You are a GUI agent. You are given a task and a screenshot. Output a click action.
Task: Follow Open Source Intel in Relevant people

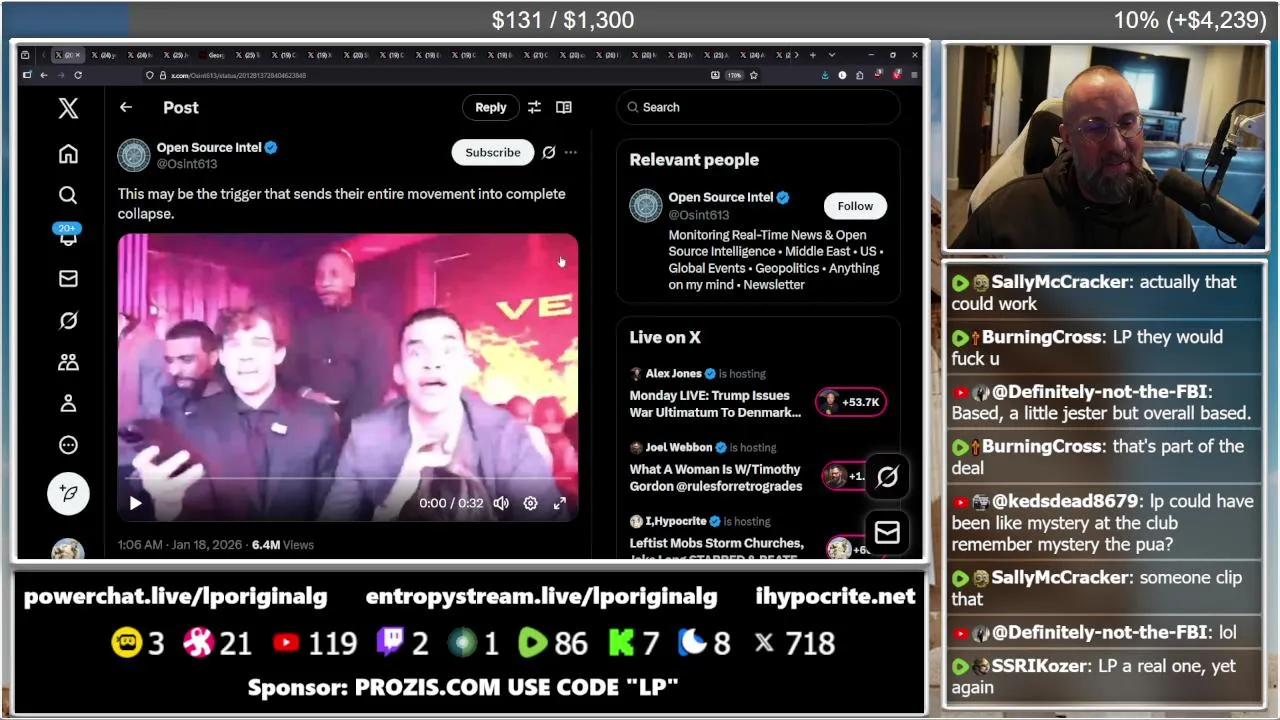[x=855, y=206]
